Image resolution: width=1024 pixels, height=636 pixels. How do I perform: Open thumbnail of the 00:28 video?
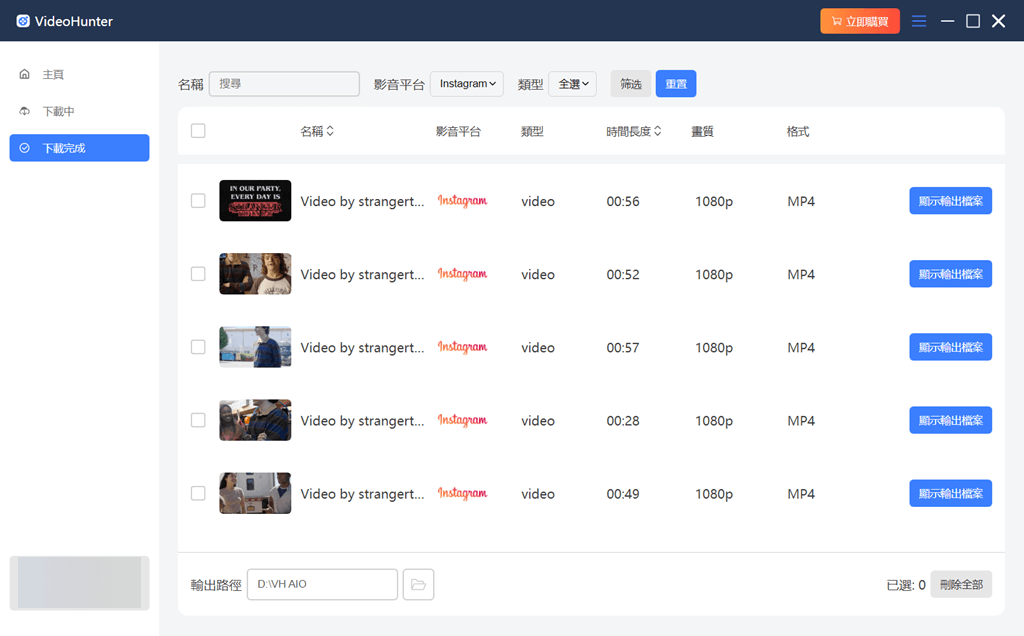tap(255, 420)
